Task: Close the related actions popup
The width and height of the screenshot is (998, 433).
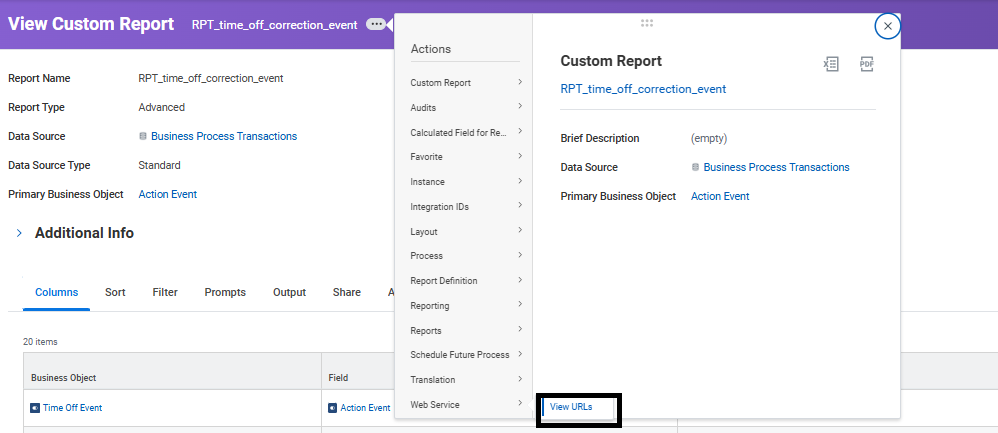Action: 887,27
